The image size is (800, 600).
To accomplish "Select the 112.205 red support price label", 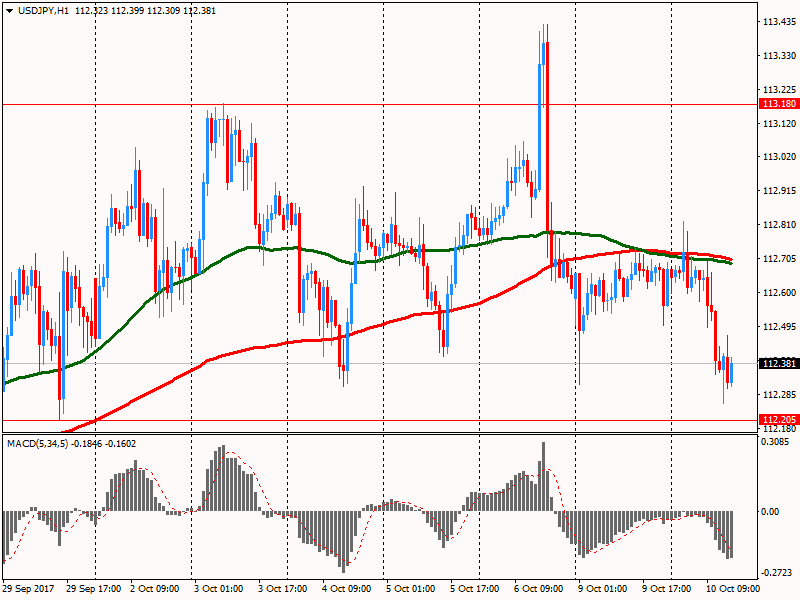I will [779, 420].
